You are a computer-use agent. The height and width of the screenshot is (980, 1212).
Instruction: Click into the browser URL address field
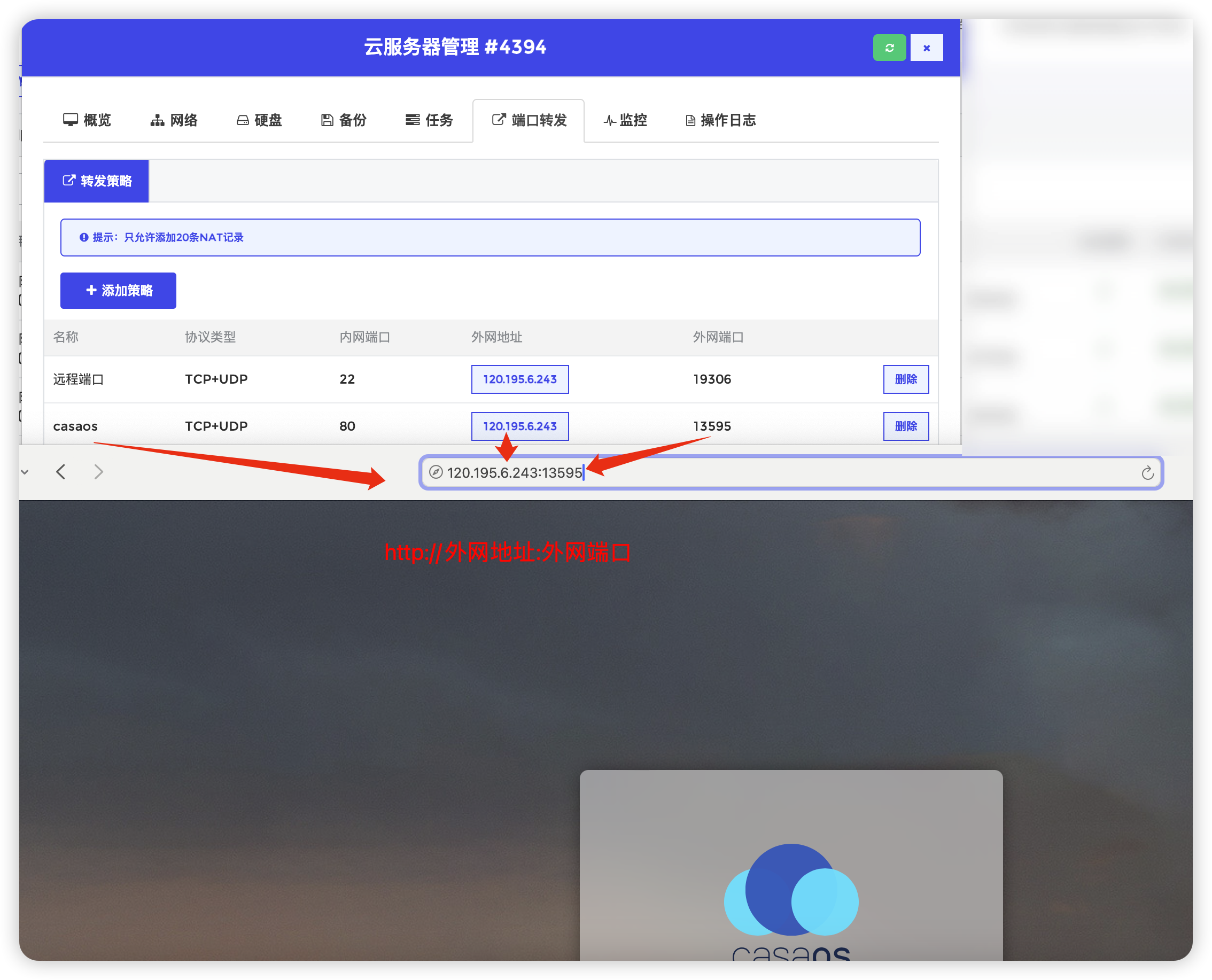tap(790, 473)
